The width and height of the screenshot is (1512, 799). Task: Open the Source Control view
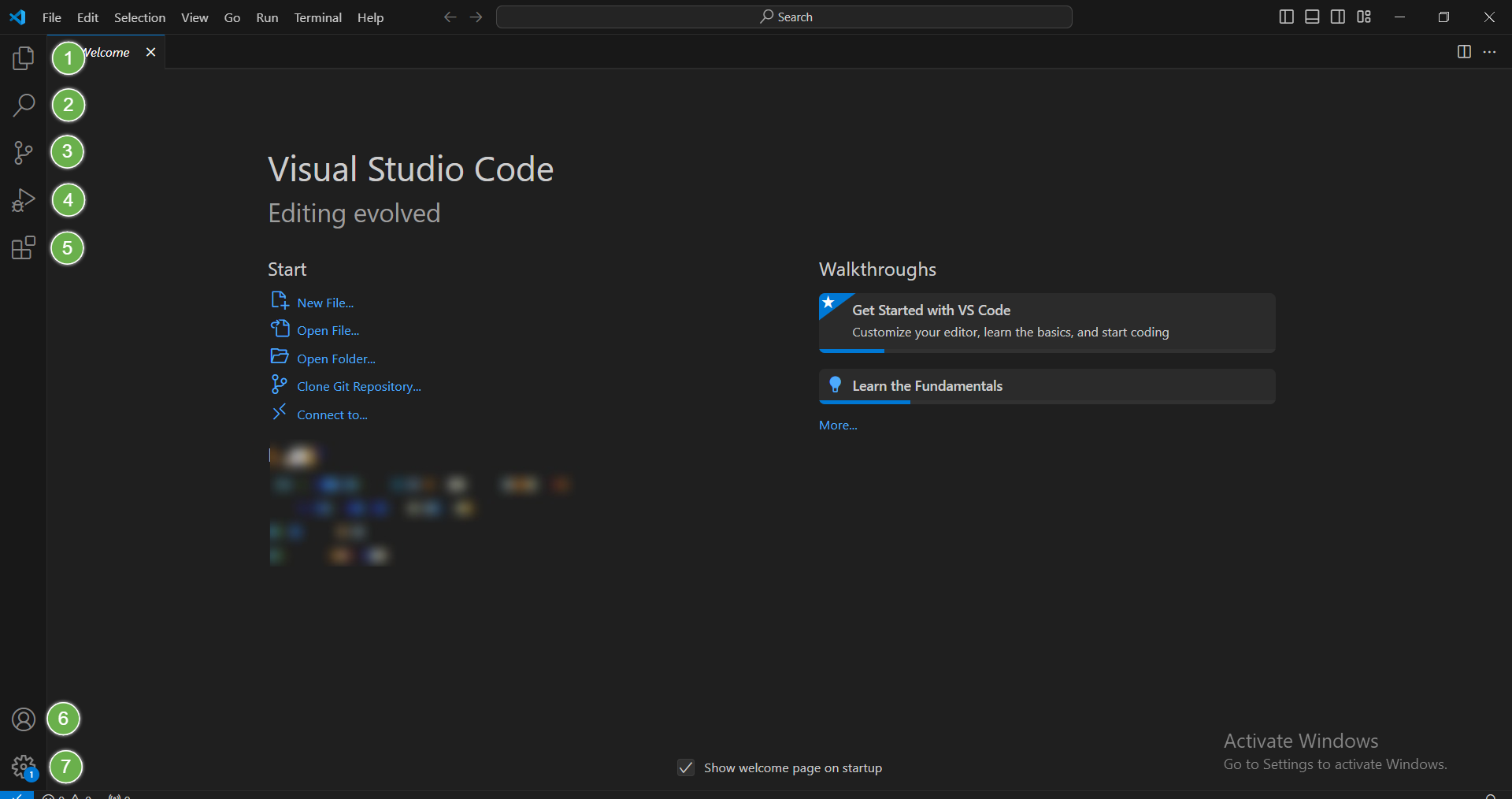point(24,153)
